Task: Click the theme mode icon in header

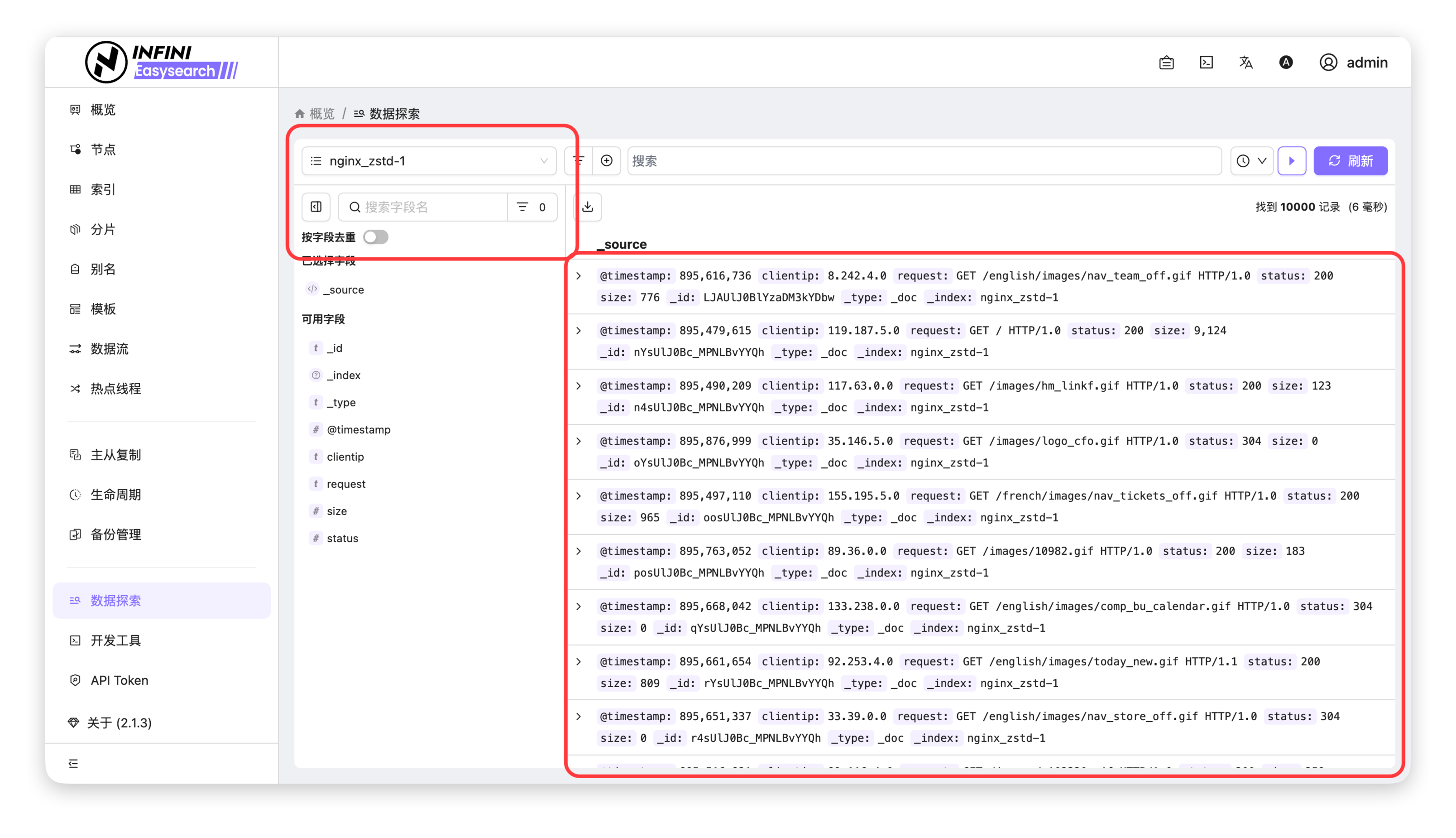Action: click(x=1286, y=62)
